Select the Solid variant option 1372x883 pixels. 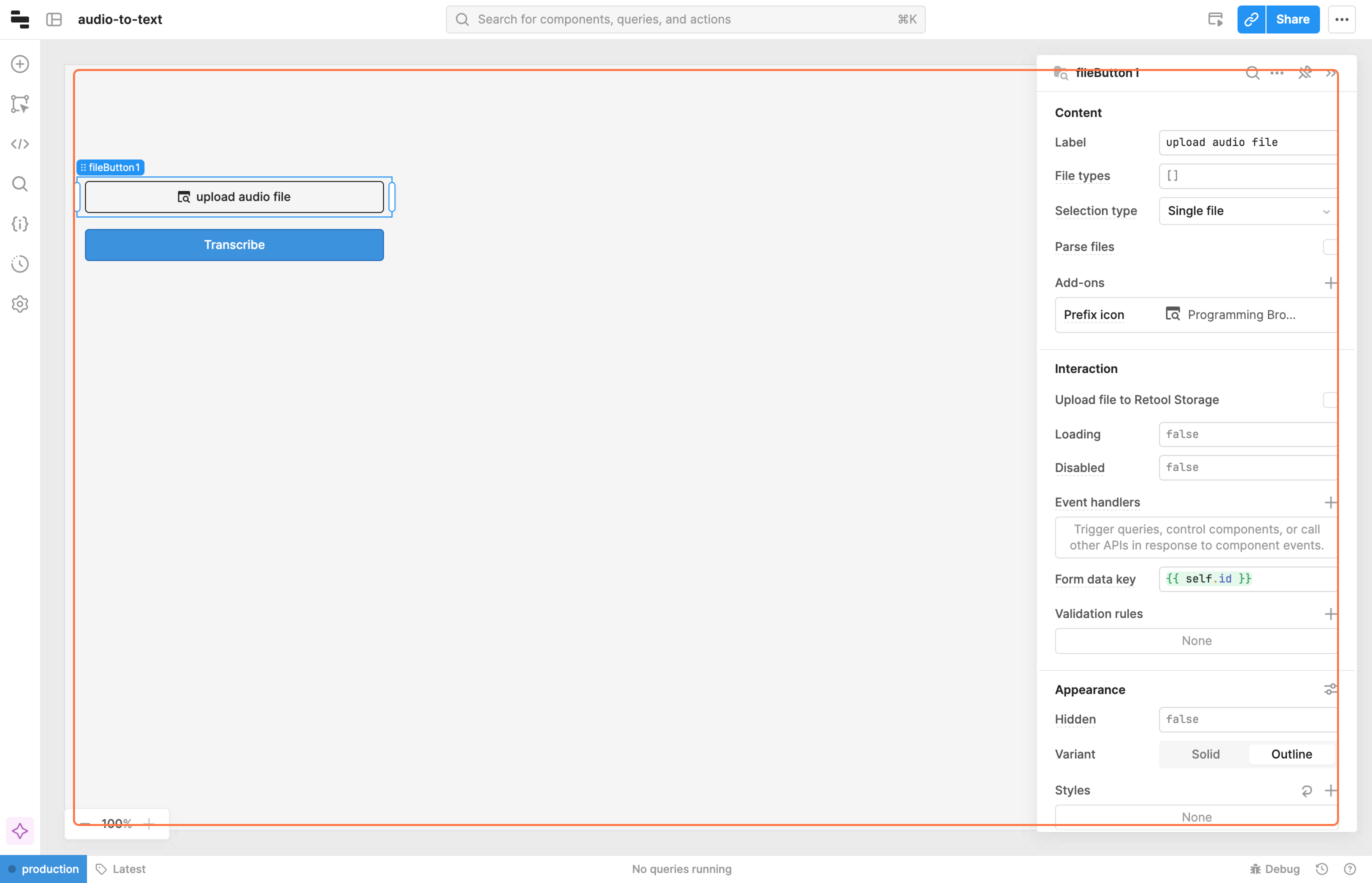click(1205, 754)
